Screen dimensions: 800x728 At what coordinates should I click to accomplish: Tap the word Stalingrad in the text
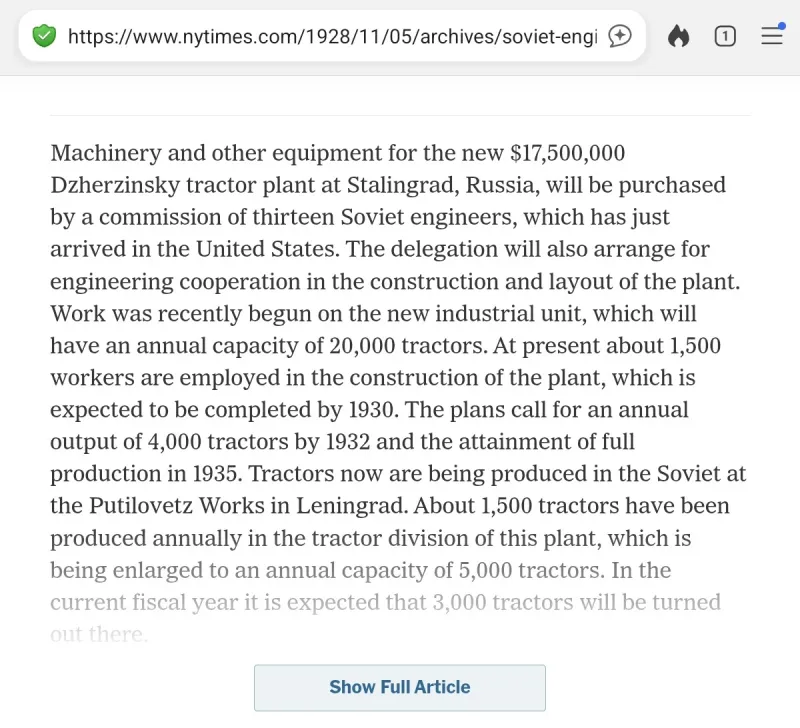pyautogui.click(x=403, y=186)
